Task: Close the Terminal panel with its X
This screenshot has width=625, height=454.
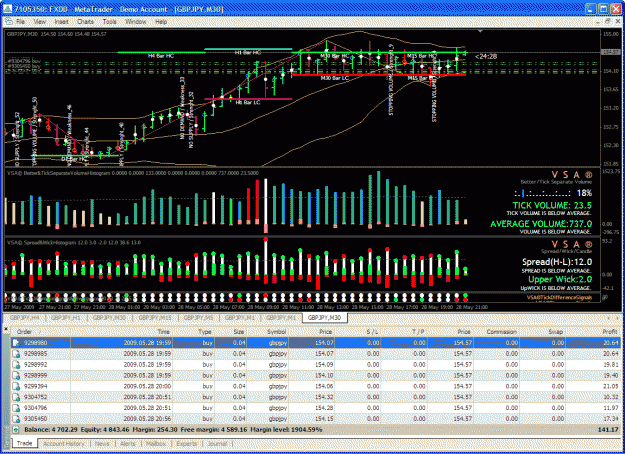Action: tap(6, 329)
